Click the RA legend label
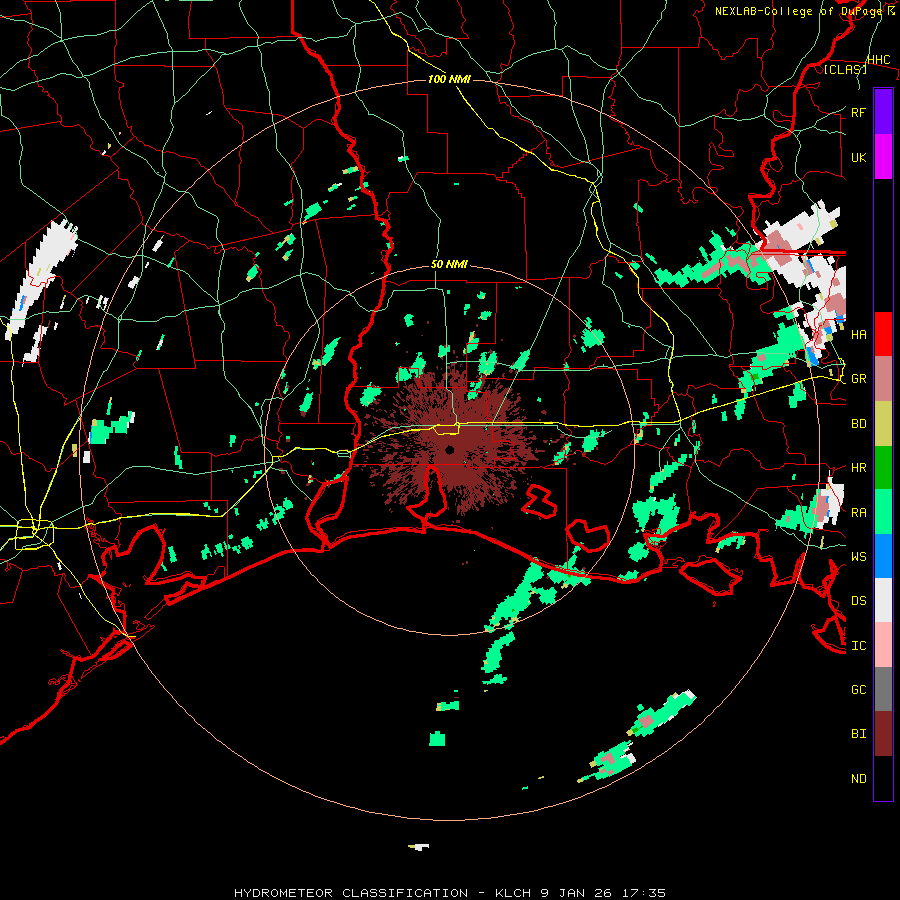Image resolution: width=900 pixels, height=900 pixels. point(858,512)
